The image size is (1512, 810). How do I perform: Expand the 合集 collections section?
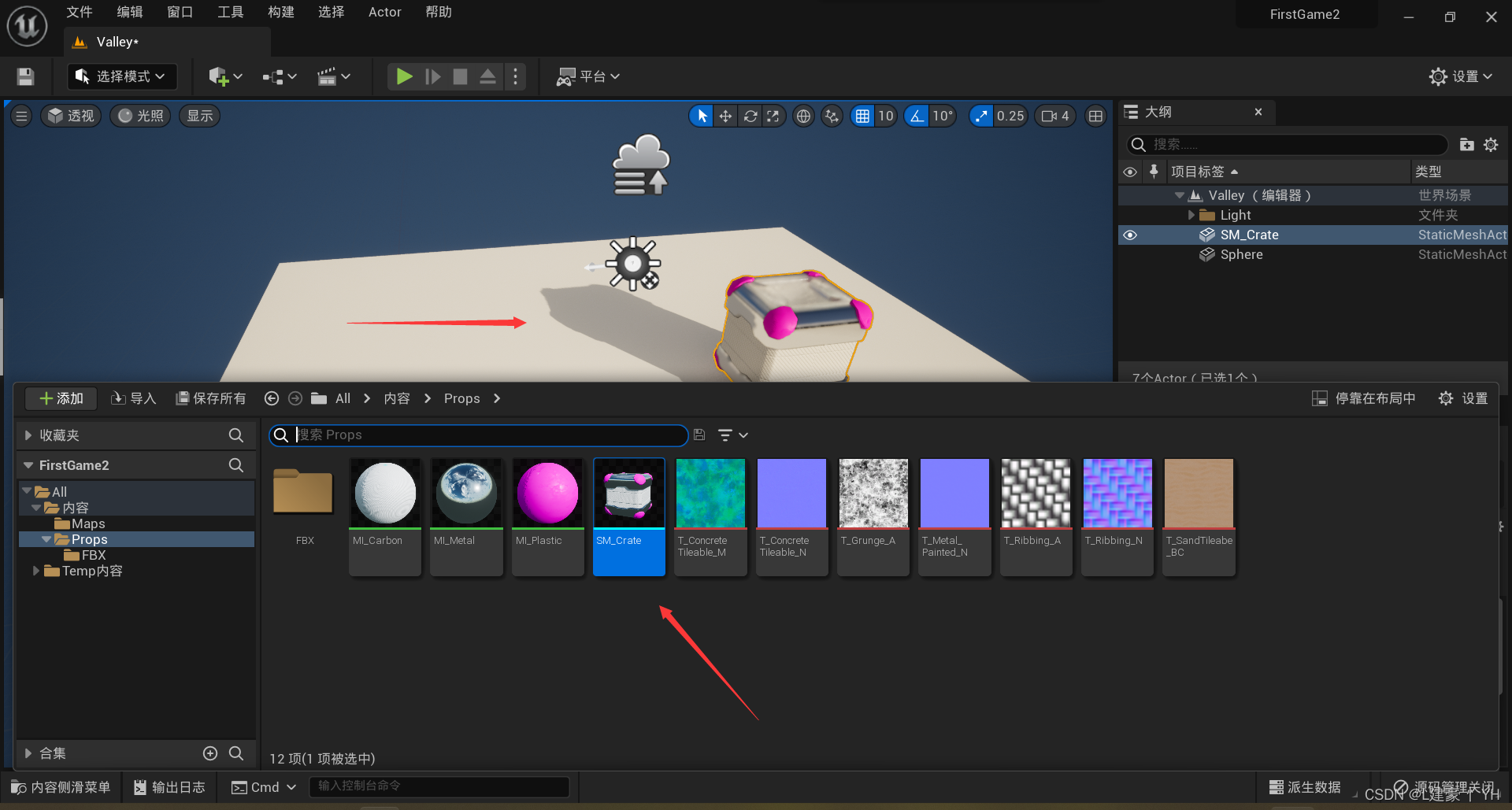pos(28,753)
